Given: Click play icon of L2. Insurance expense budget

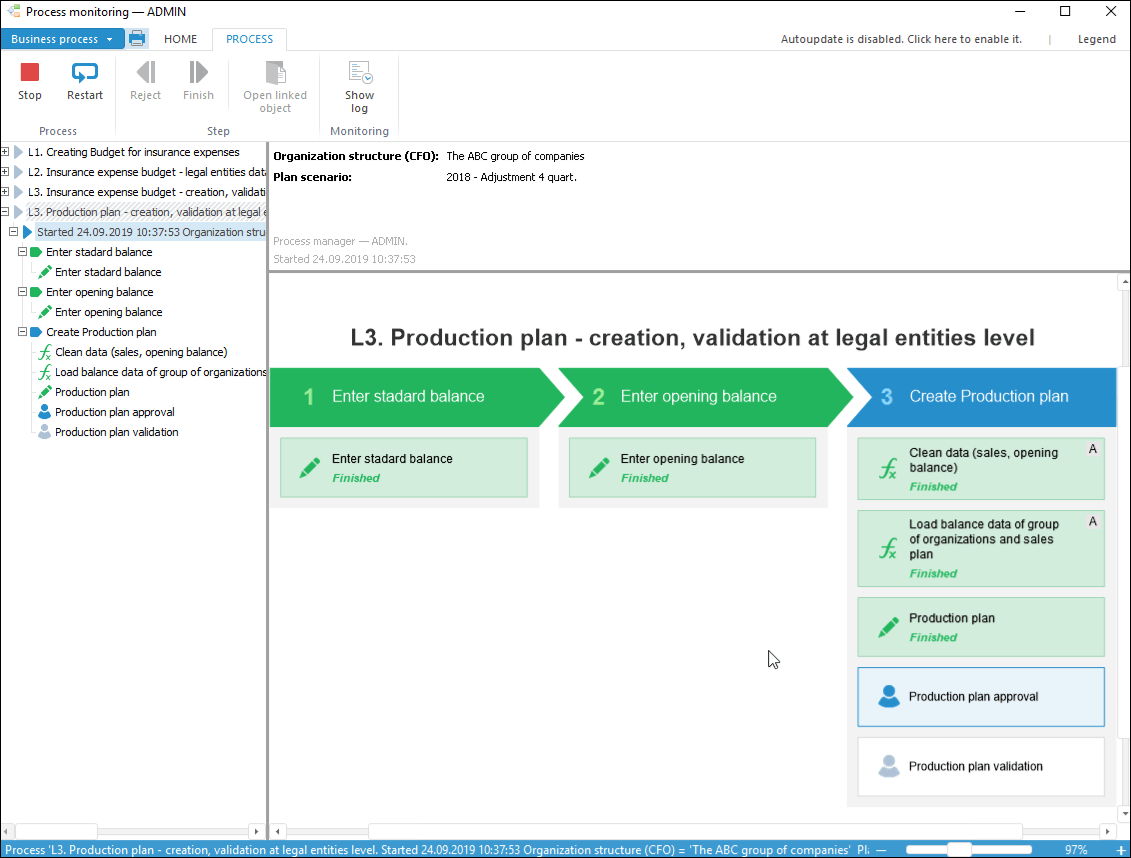Looking at the screenshot, I should (19, 172).
